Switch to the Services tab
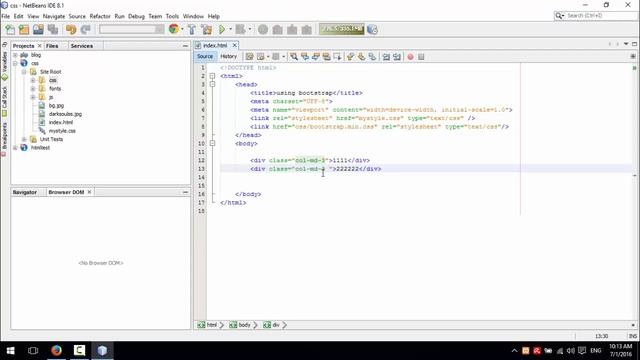Viewport: 640px width, 360px height. (82, 46)
